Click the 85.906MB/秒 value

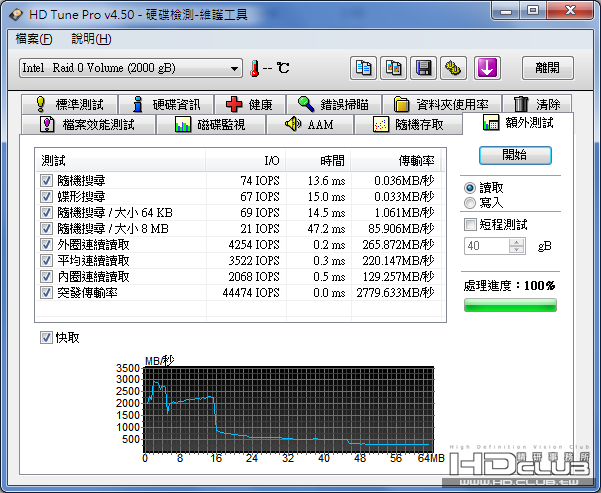401,229
